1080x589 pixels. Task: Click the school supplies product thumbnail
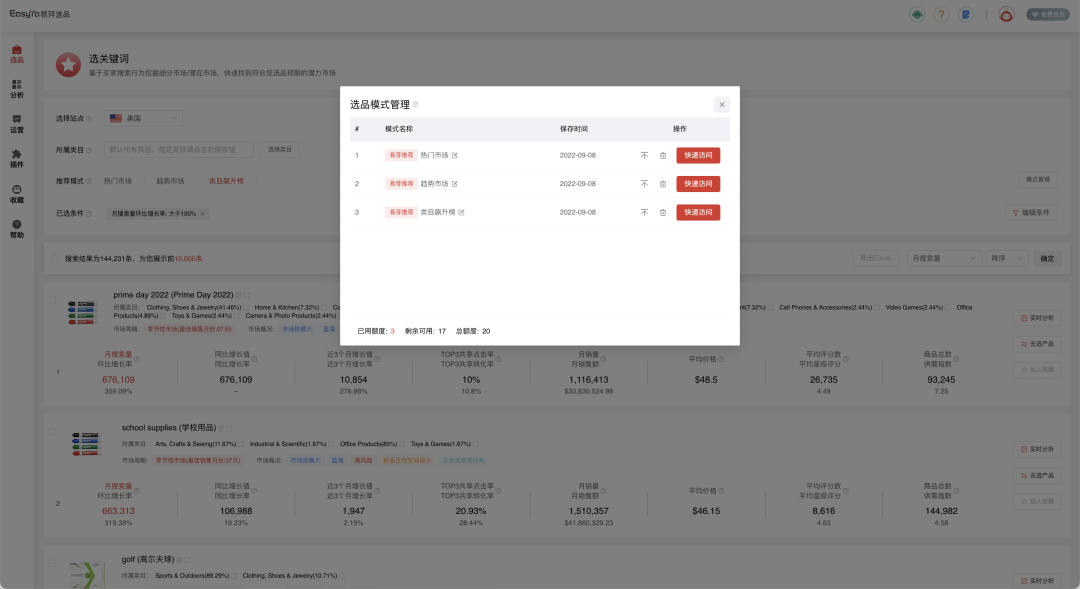(x=85, y=444)
